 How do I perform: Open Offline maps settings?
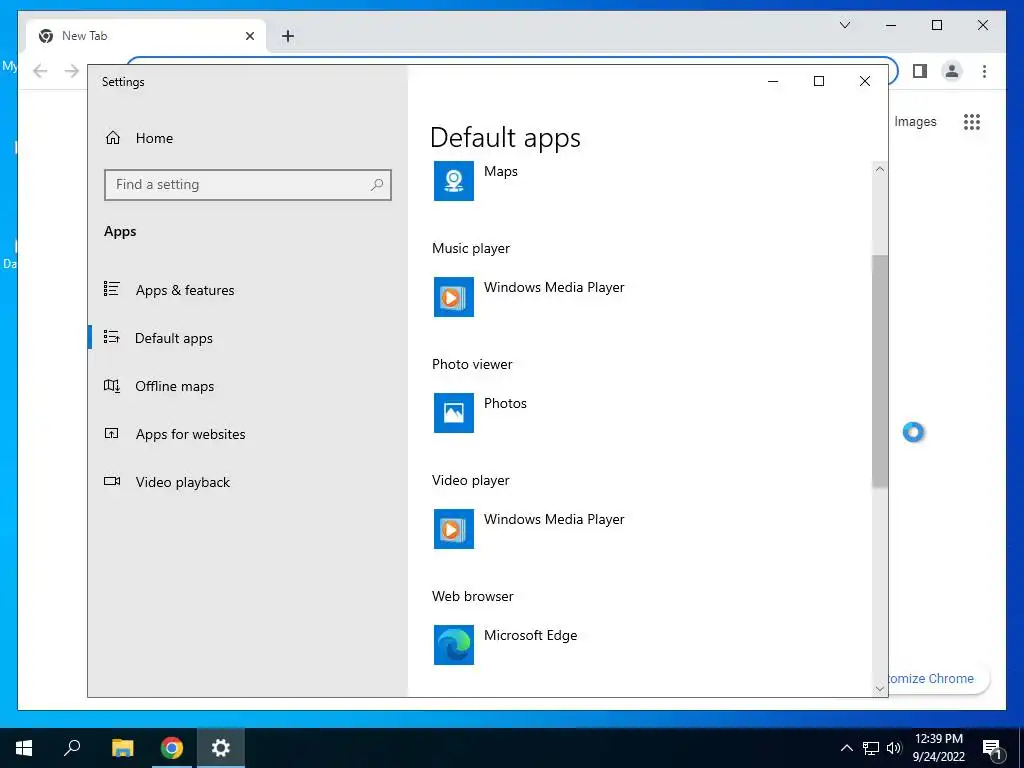point(174,387)
